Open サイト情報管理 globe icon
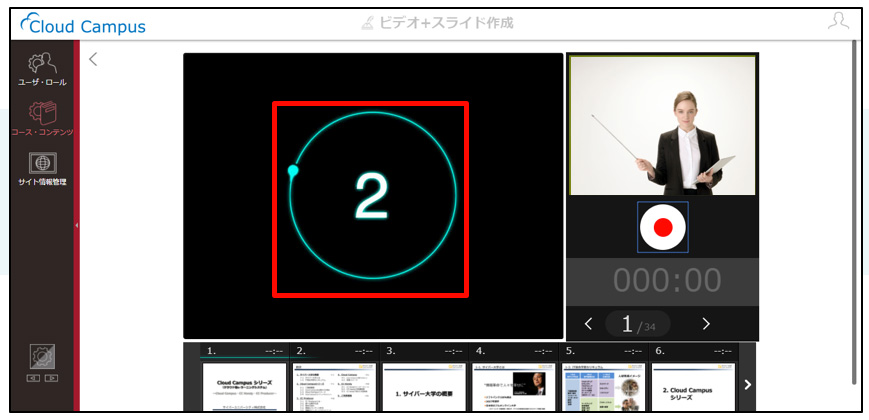Screen dimensions: 869x420 pos(42,169)
